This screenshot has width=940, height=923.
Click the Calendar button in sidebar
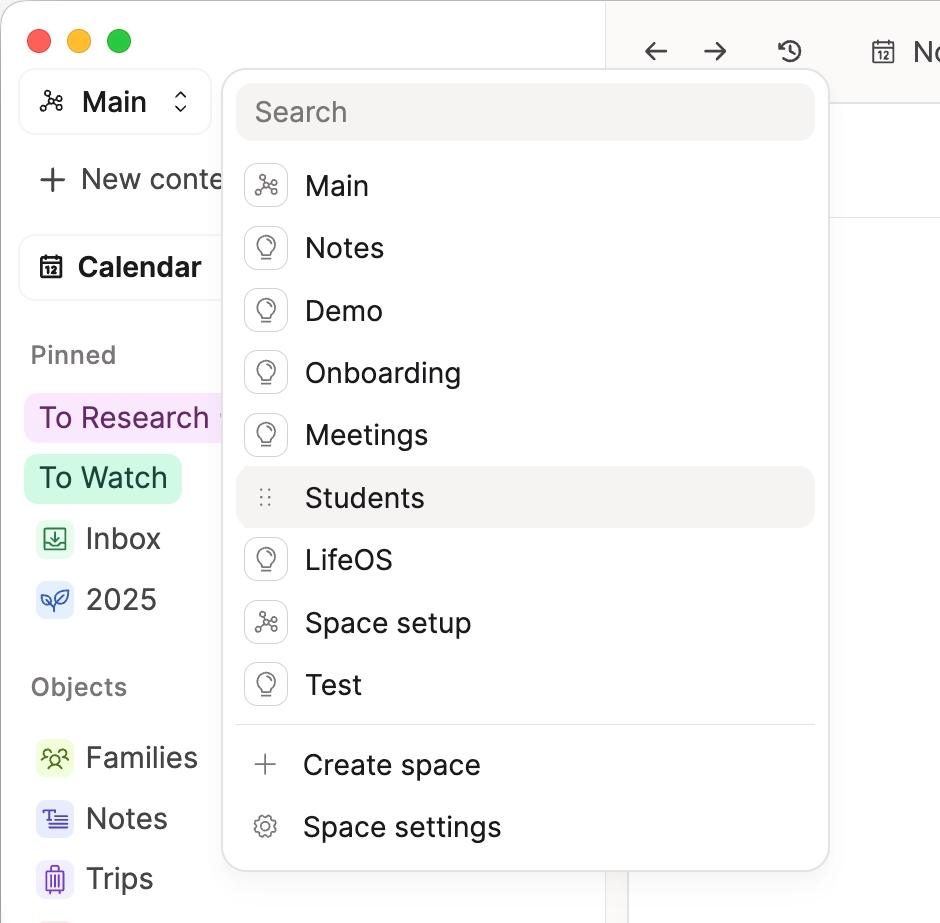120,267
